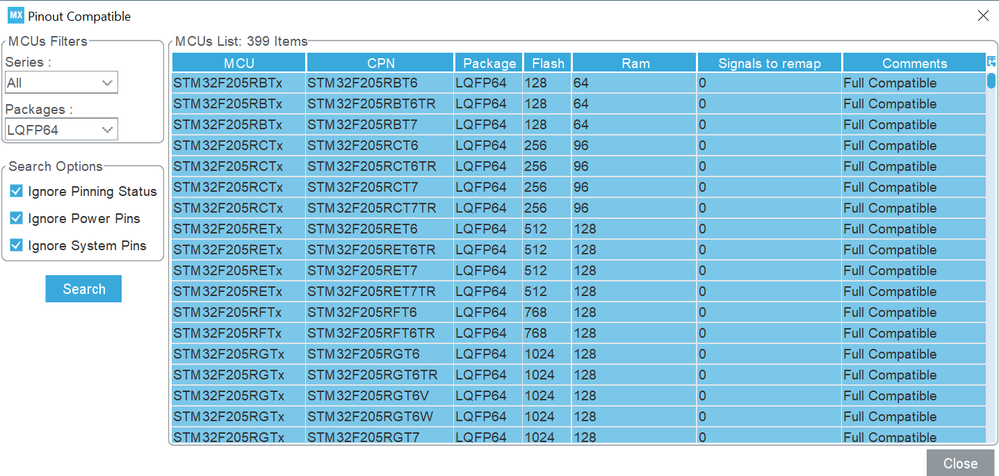Click the MCUs list vertical scrollbar thumb
This screenshot has width=999, height=476.
tap(991, 81)
